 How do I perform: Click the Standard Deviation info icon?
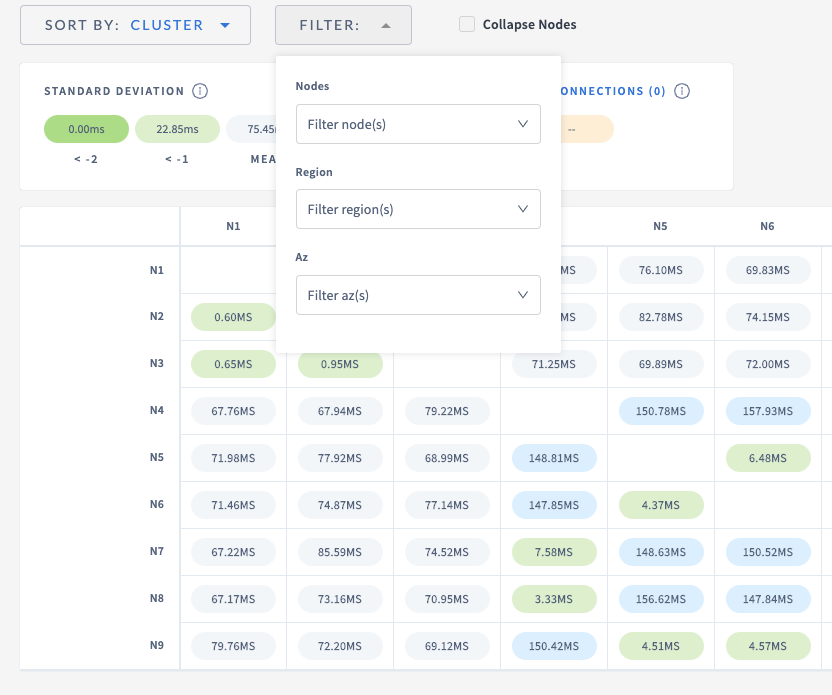pos(200,91)
